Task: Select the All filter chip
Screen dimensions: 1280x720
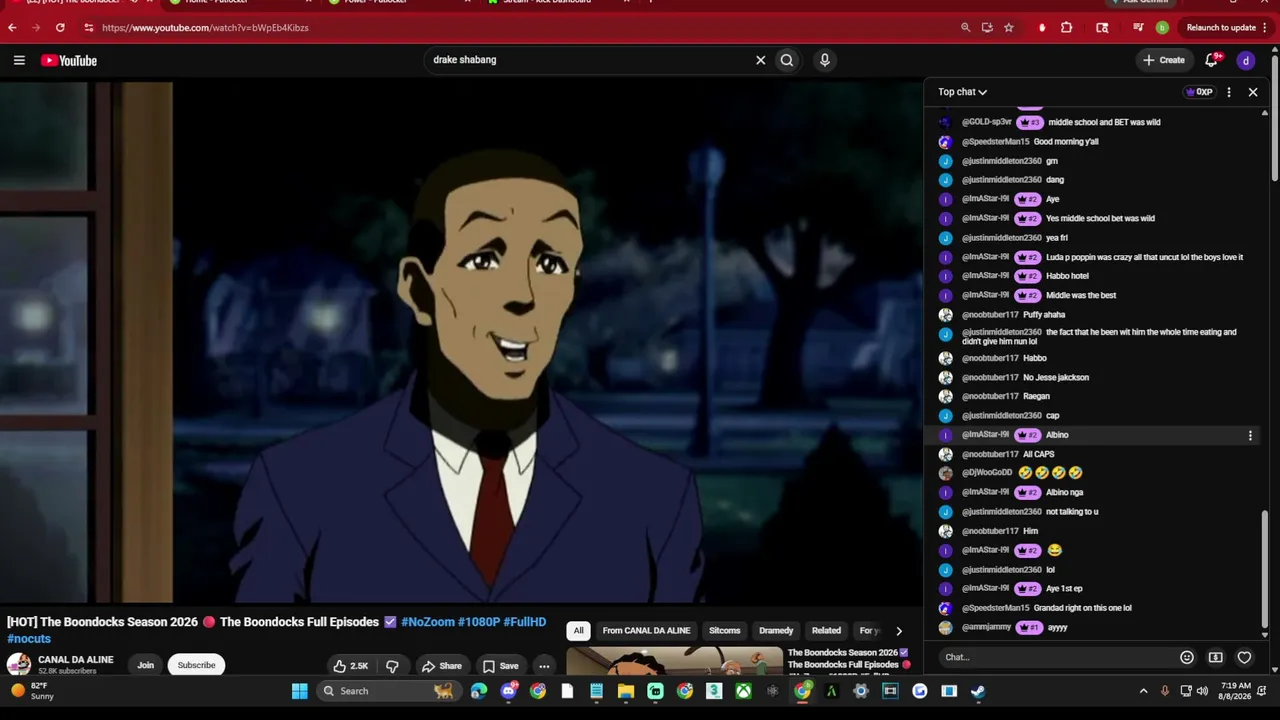Action: pos(578,631)
